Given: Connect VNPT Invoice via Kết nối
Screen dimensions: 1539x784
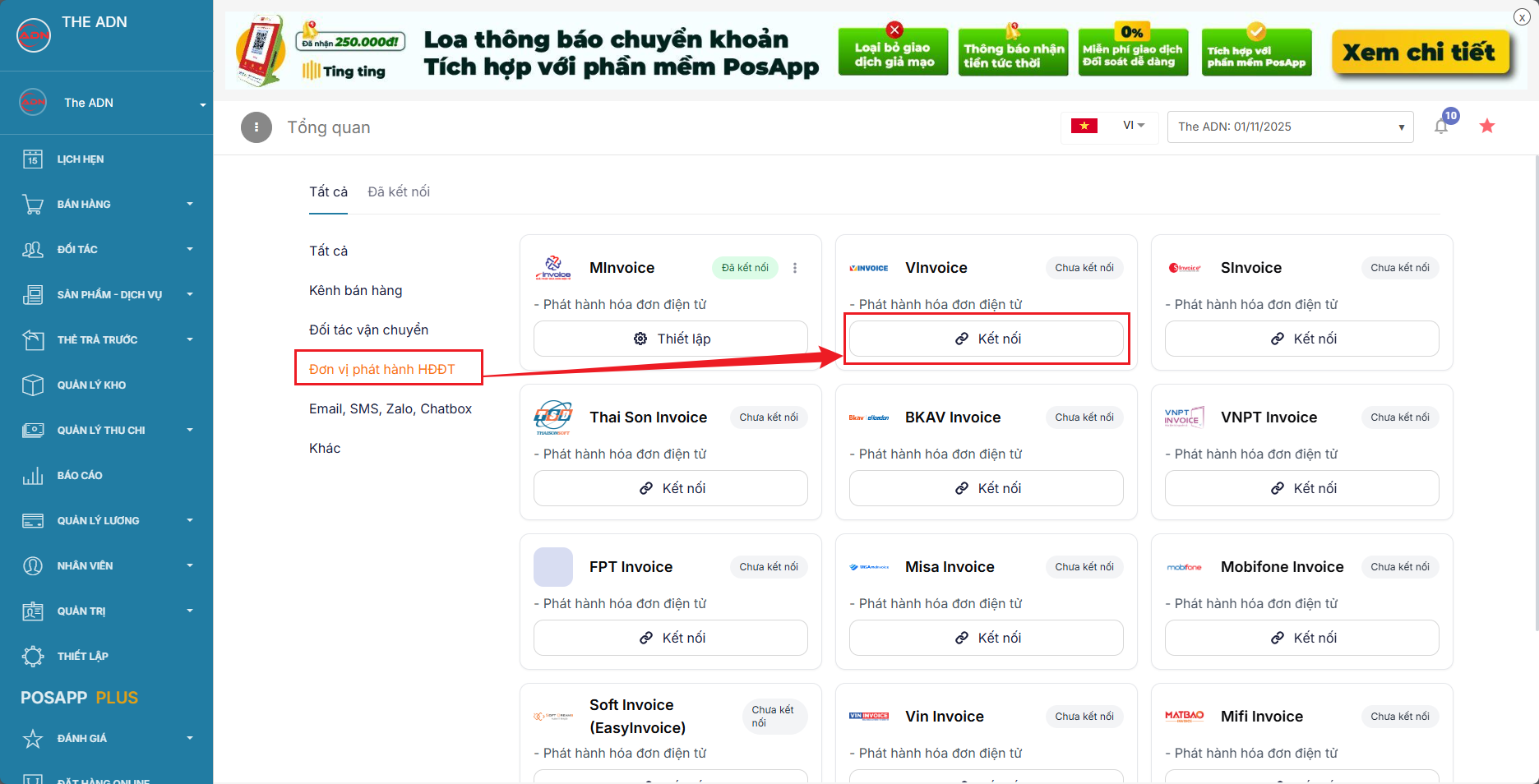Looking at the screenshot, I should [1302, 488].
